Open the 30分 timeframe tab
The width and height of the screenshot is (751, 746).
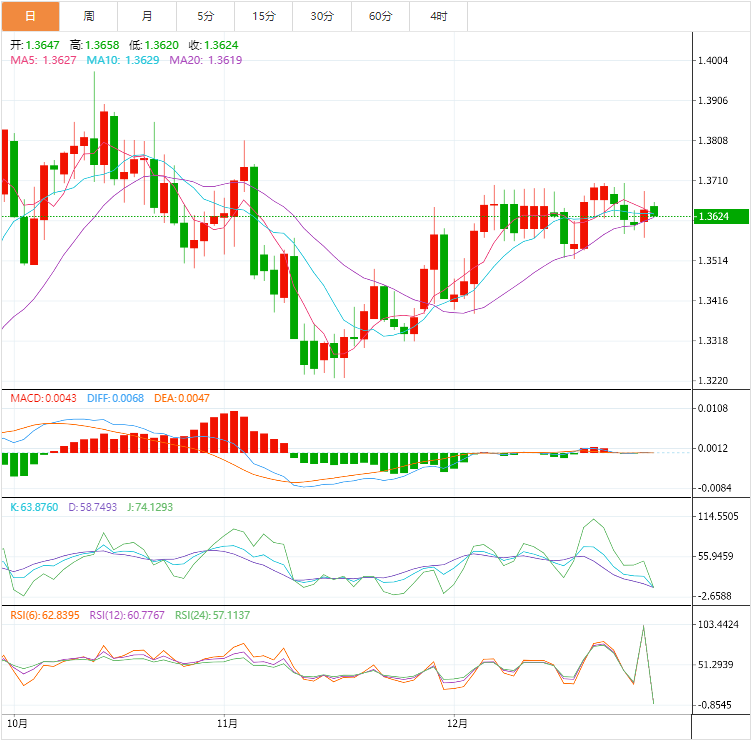point(322,16)
